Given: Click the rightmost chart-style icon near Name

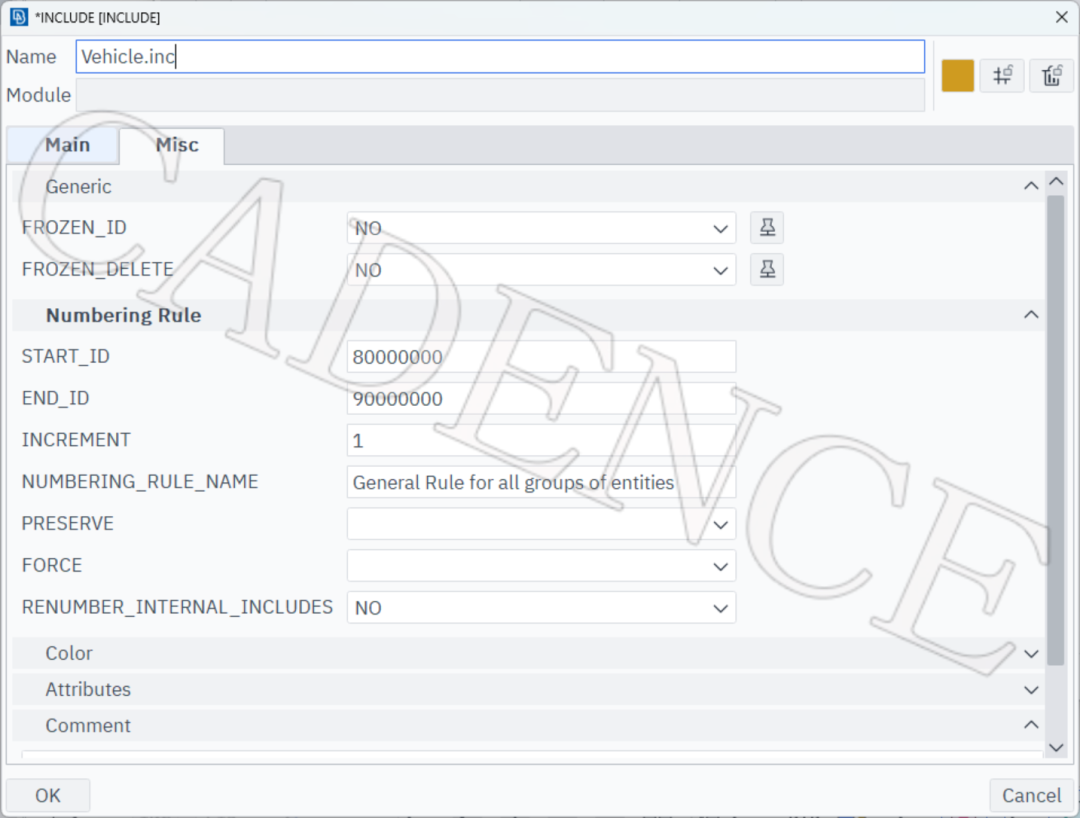Looking at the screenshot, I should click(1051, 76).
